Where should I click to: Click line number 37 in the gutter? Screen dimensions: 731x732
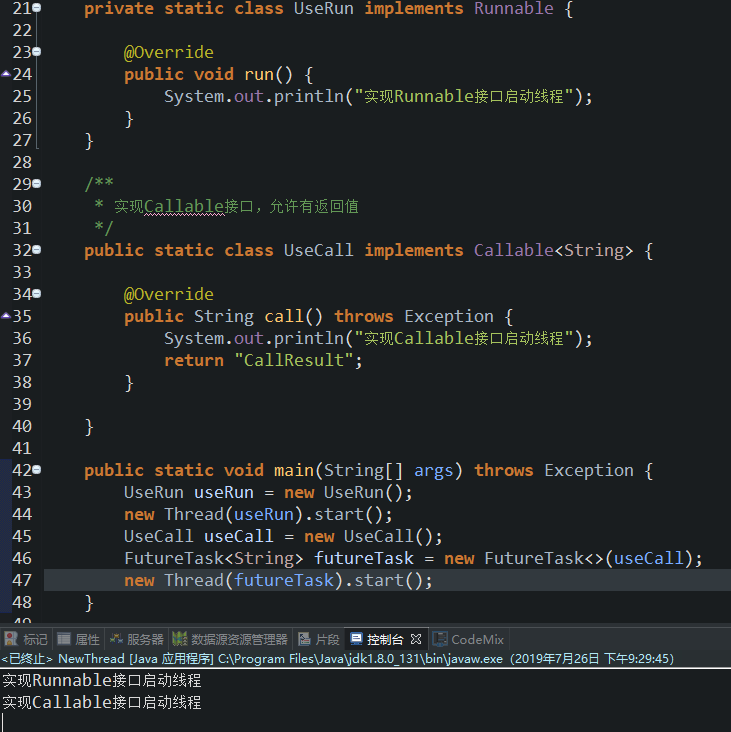[22, 360]
